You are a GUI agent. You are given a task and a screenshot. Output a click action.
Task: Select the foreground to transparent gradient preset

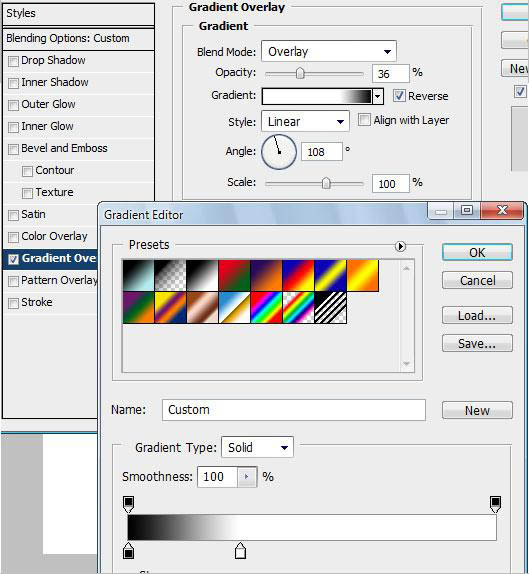(x=170, y=276)
